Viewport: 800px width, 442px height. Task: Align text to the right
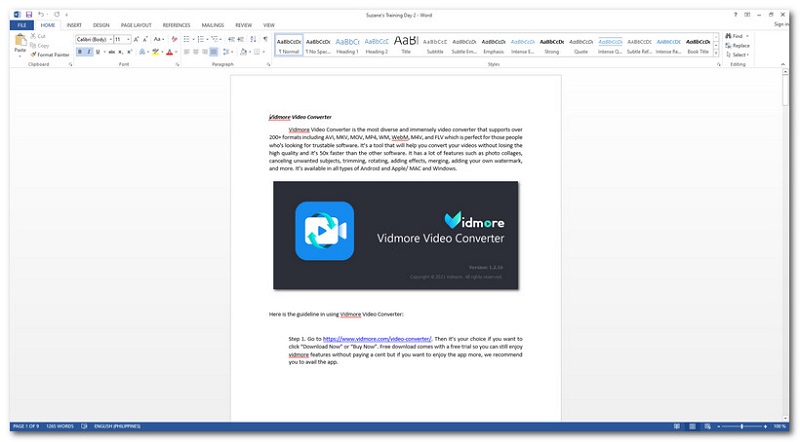pyautogui.click(x=205, y=52)
